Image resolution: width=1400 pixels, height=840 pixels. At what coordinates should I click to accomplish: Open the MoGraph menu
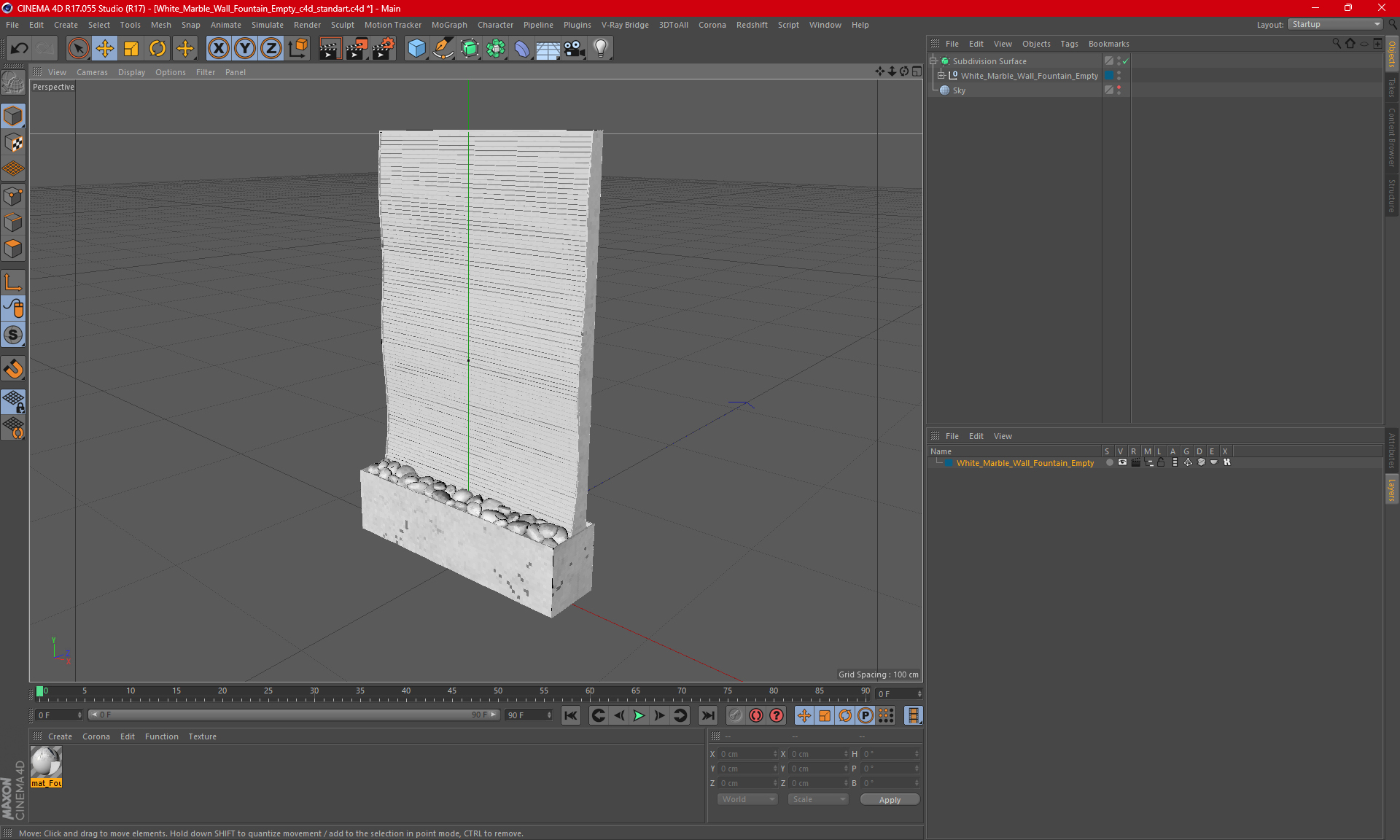(x=449, y=25)
